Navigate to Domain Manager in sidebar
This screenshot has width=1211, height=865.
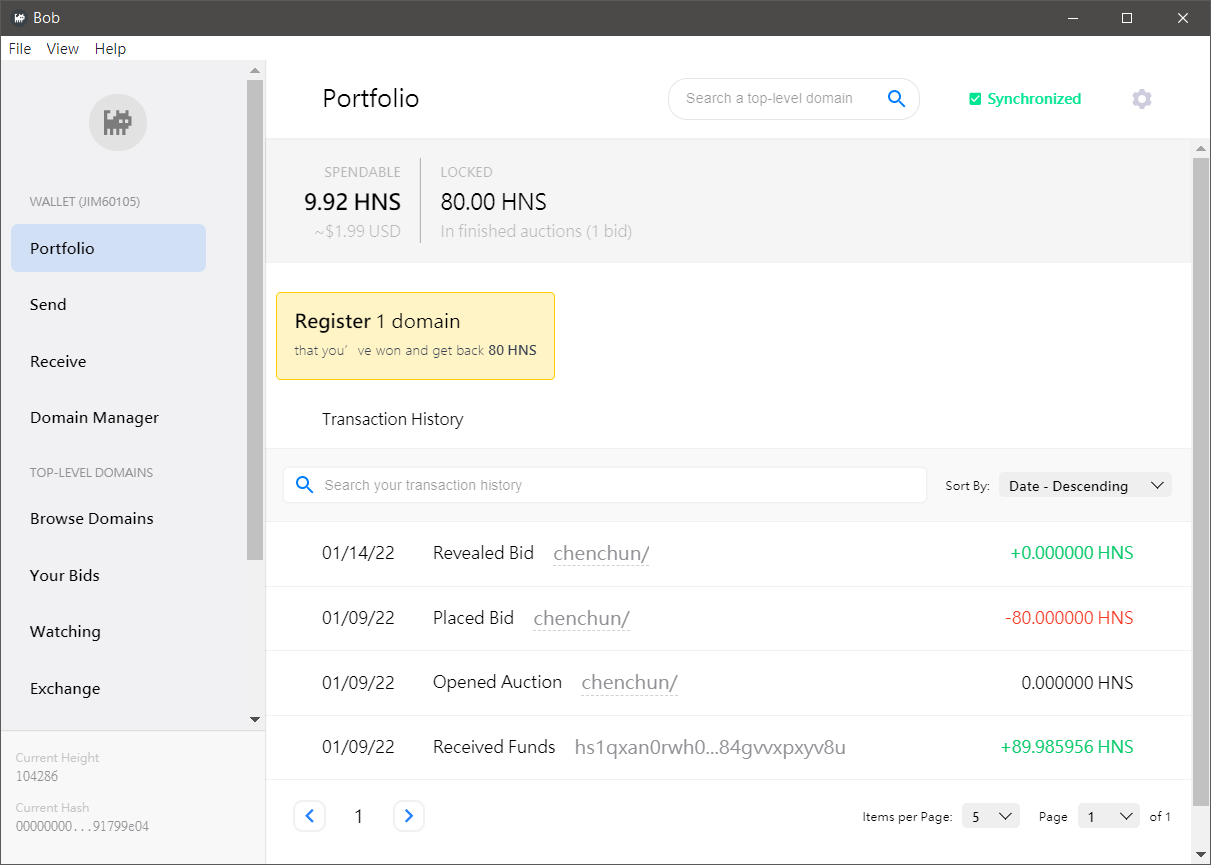(x=94, y=418)
